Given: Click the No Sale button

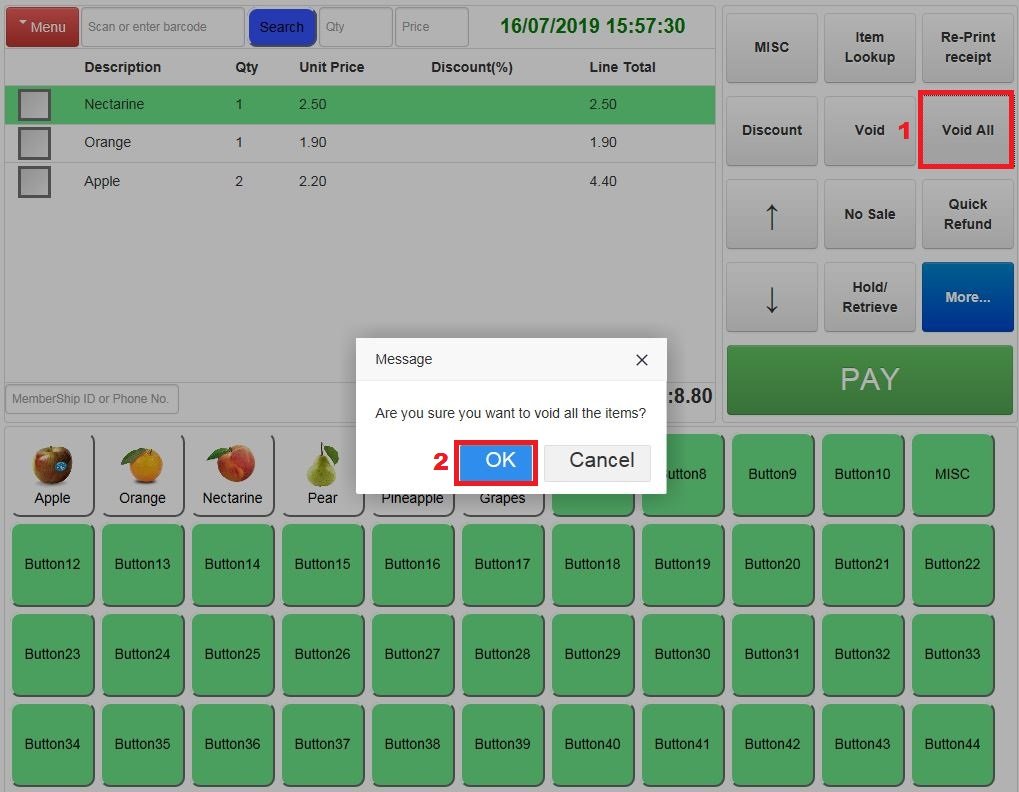Looking at the screenshot, I should click(869, 214).
